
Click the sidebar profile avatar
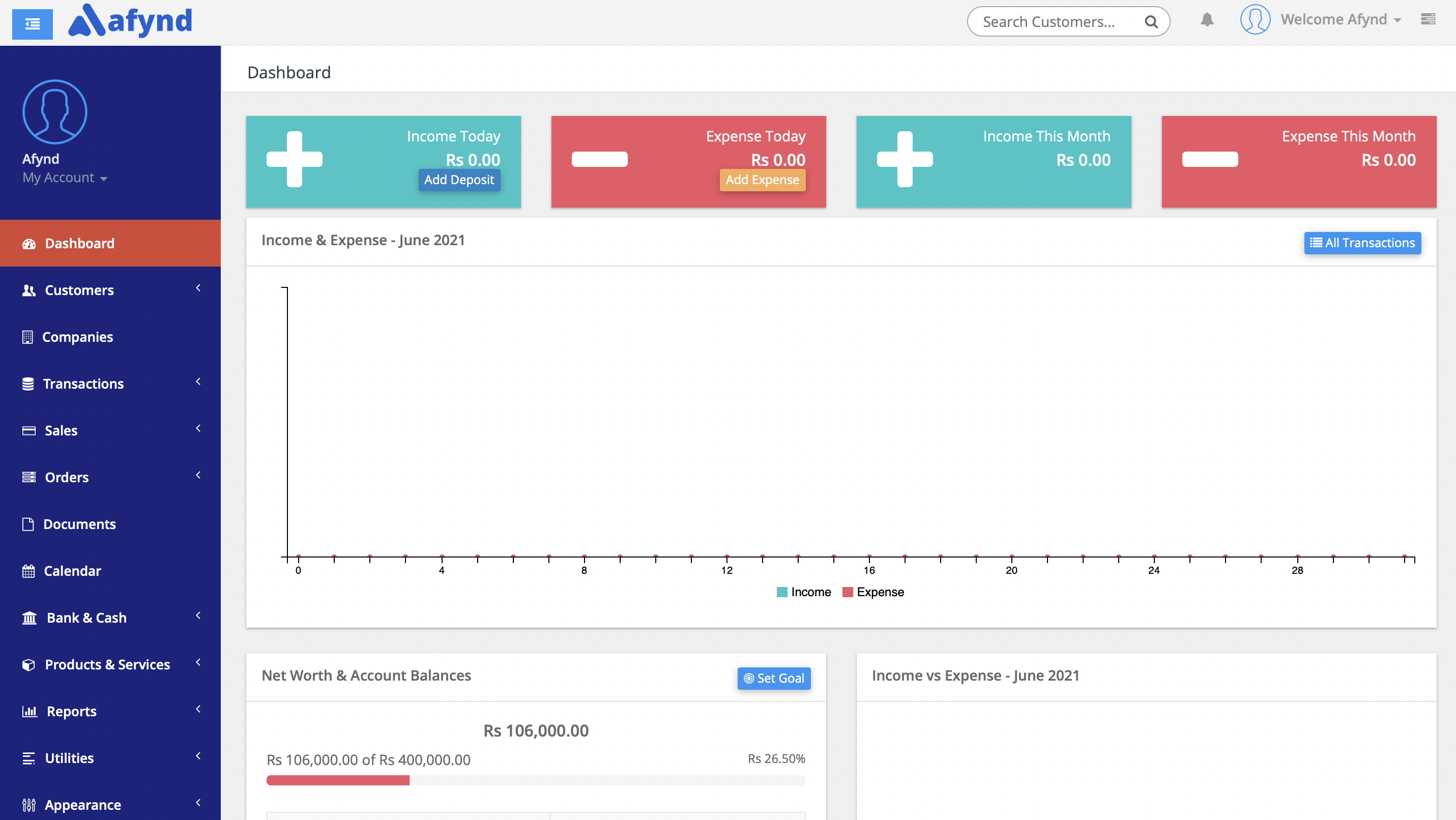[55, 112]
